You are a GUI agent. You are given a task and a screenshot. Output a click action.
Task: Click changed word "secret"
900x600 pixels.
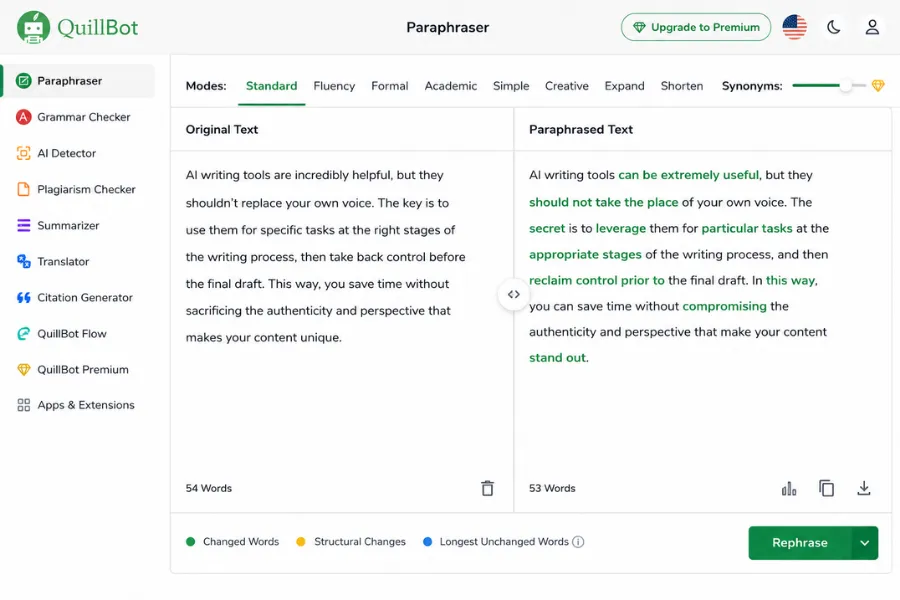tap(547, 229)
